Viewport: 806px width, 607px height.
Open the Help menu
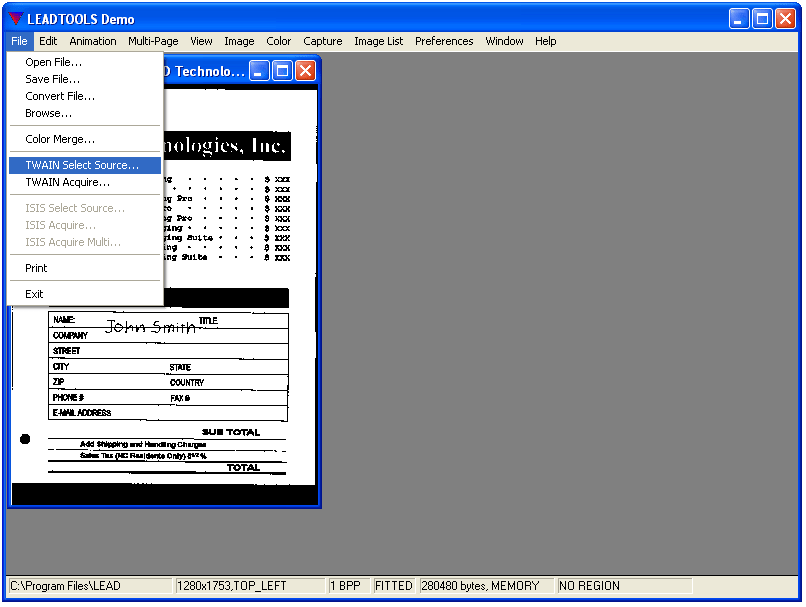(545, 41)
